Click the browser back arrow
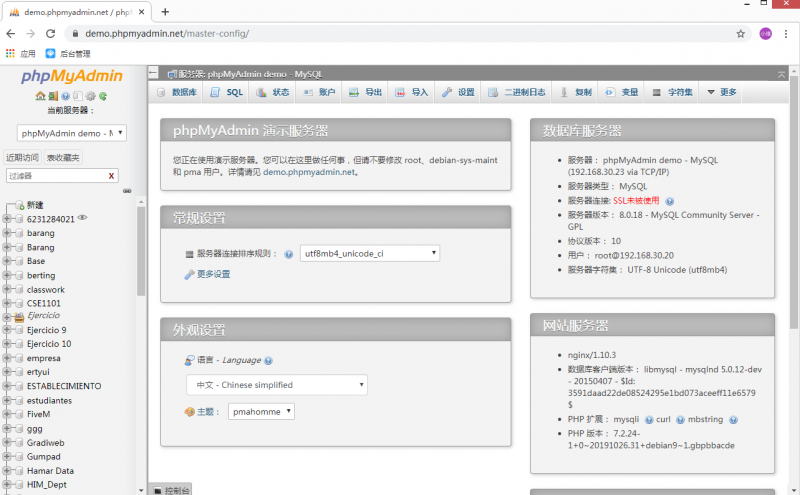Viewport: 800px width, 495px height. 11,34
